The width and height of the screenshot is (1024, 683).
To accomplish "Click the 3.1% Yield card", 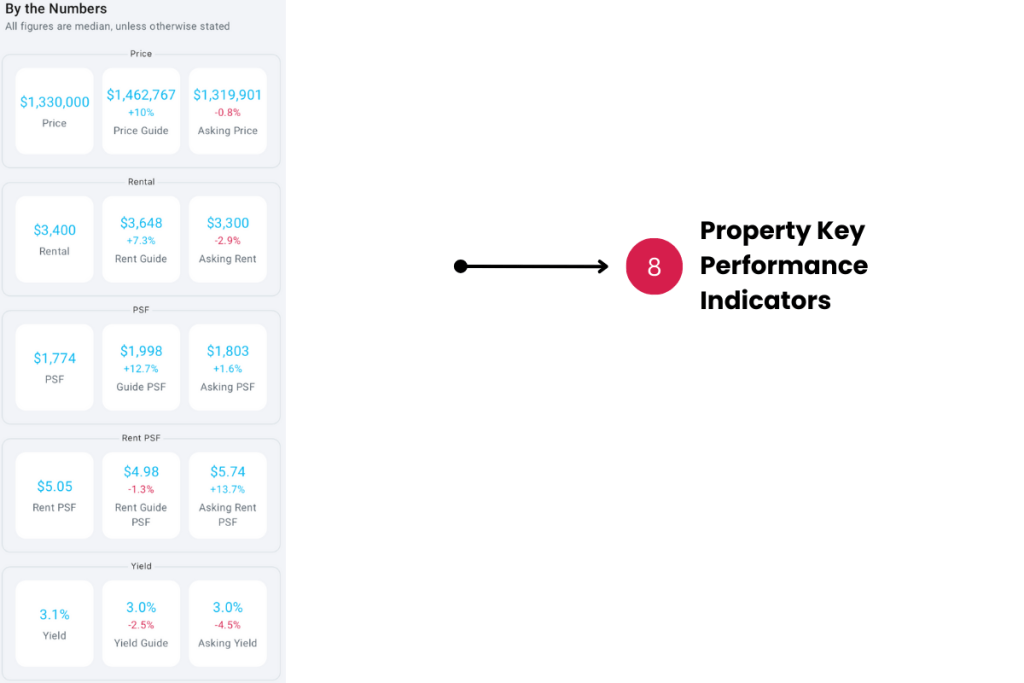I will [55, 623].
